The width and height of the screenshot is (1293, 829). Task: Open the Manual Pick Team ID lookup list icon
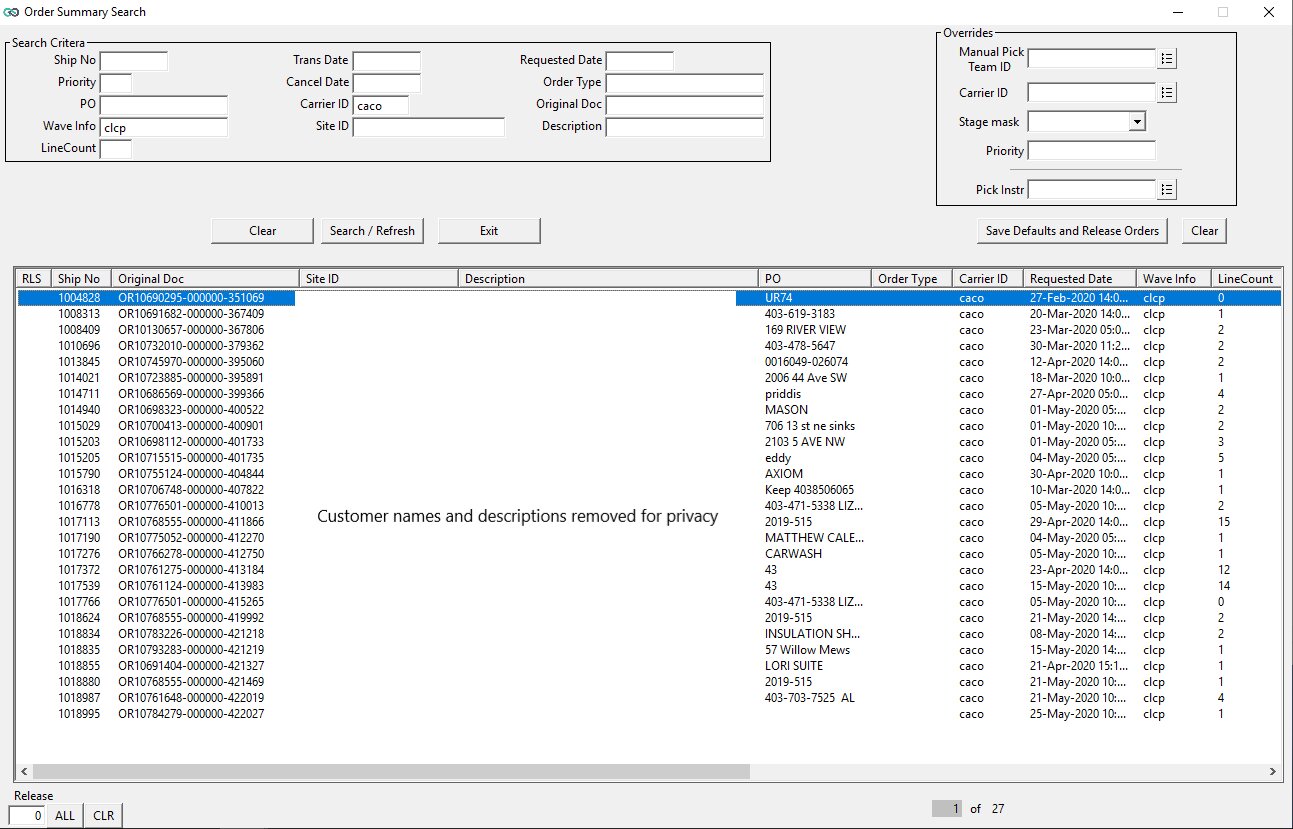pos(1166,59)
